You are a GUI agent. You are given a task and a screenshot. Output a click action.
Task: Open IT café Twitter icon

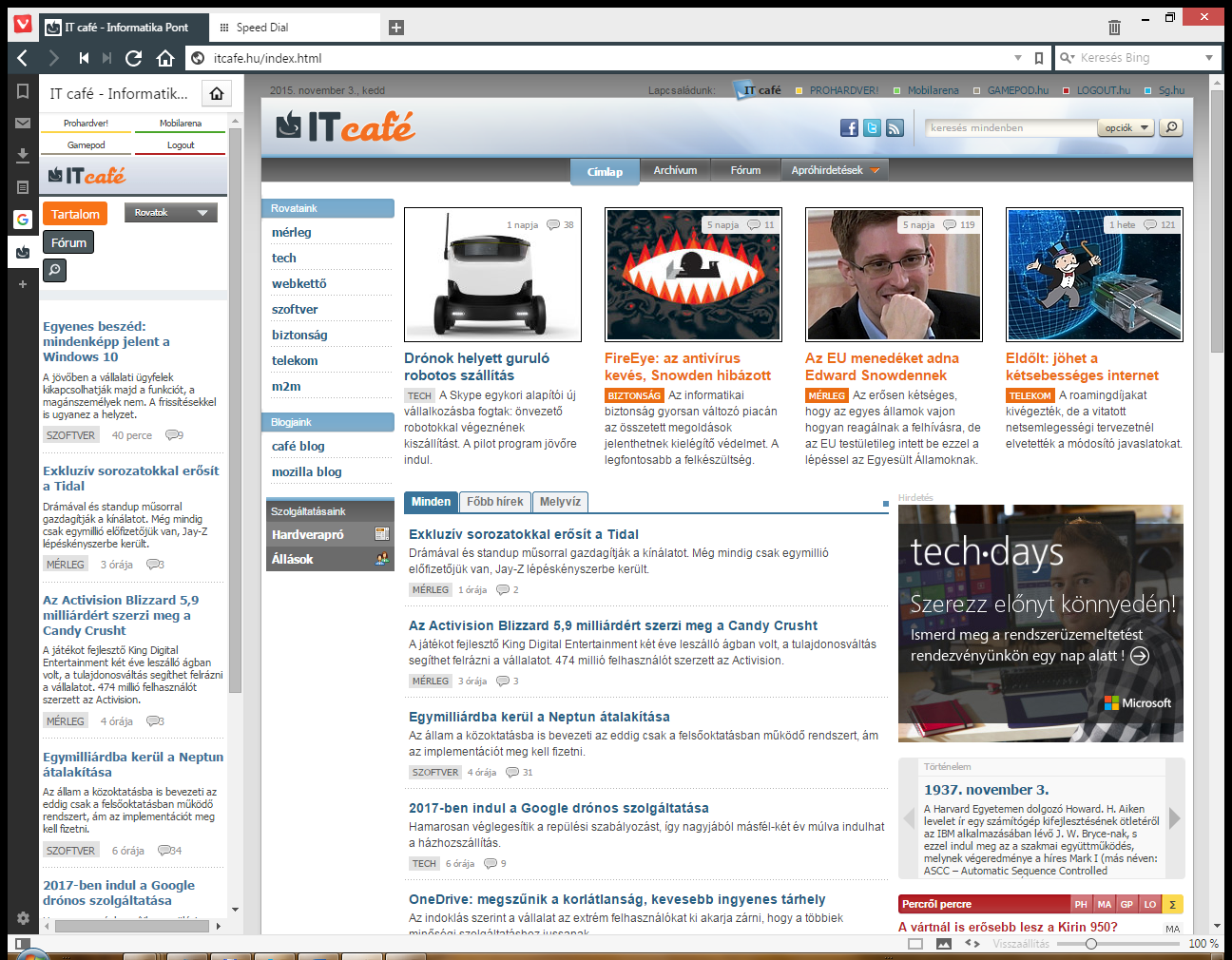(872, 127)
